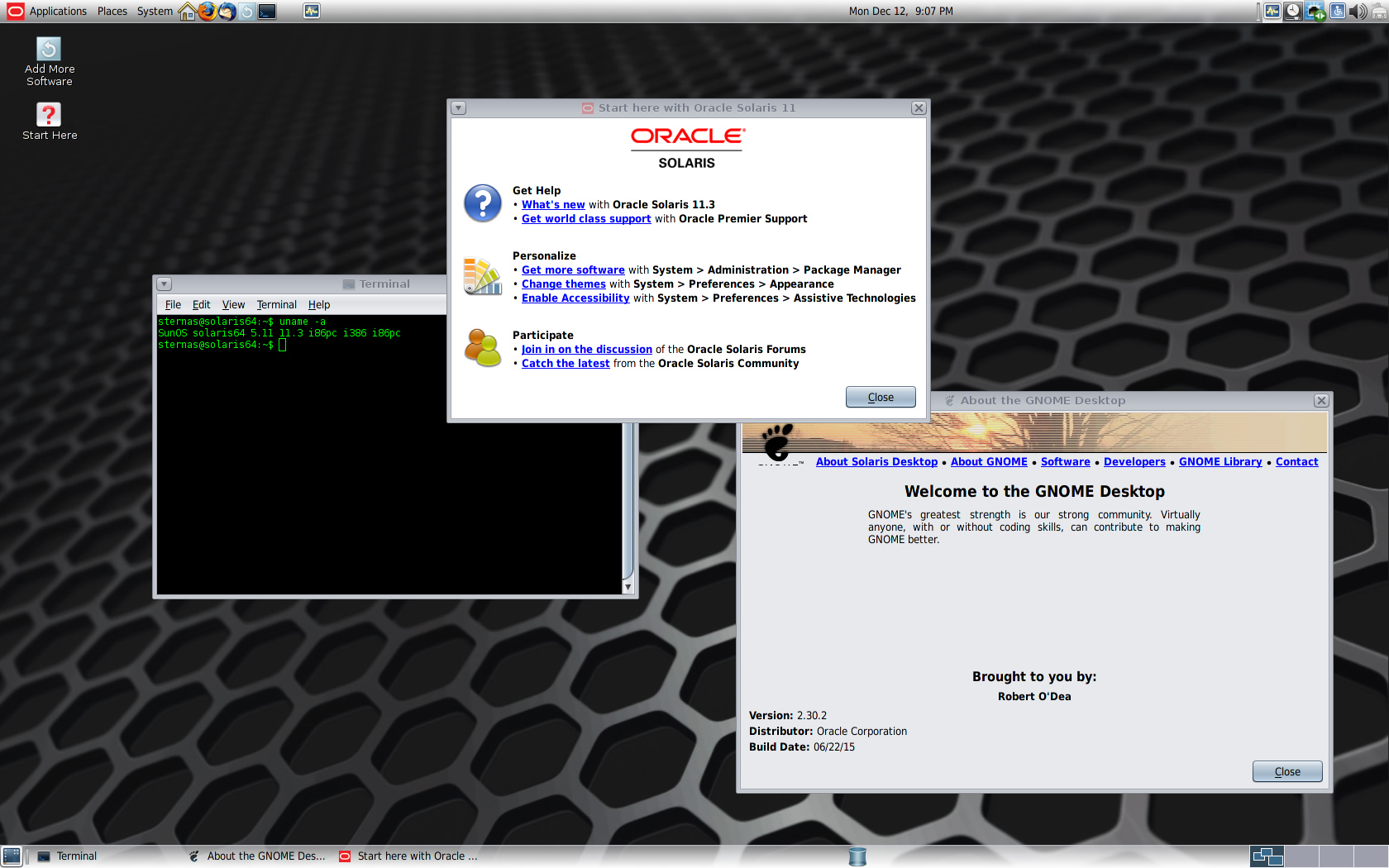Open the Enable Accessibility link
1389x868 pixels.
coord(575,298)
